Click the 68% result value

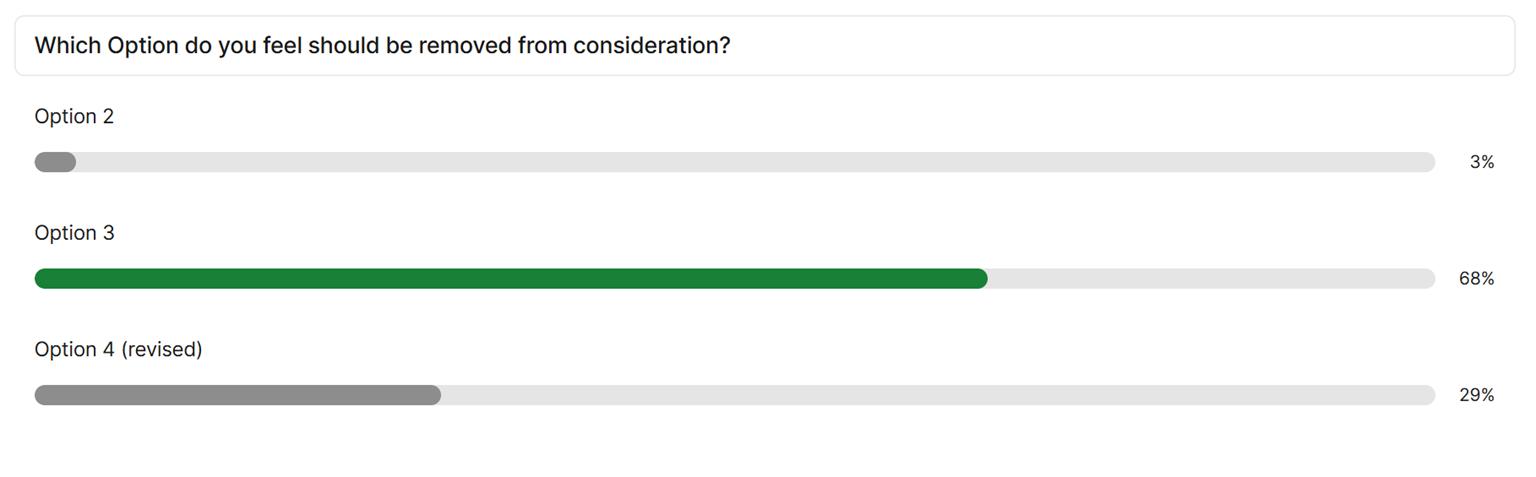(1476, 279)
